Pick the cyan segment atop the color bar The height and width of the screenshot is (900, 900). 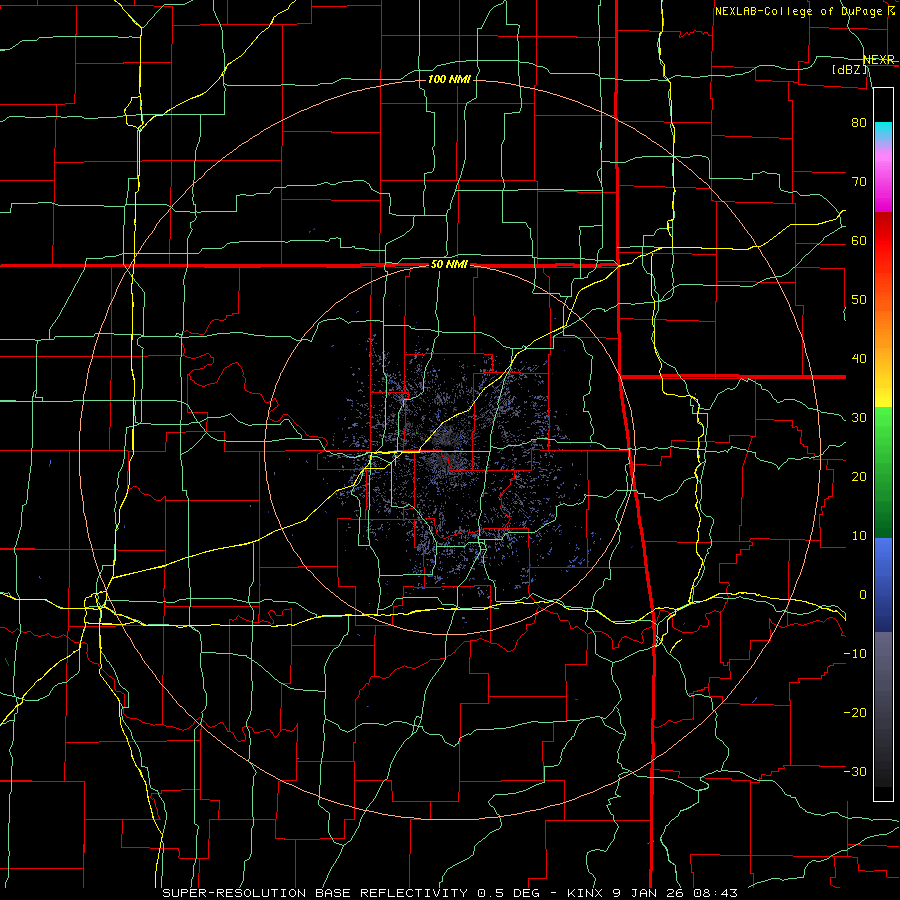coord(883,134)
